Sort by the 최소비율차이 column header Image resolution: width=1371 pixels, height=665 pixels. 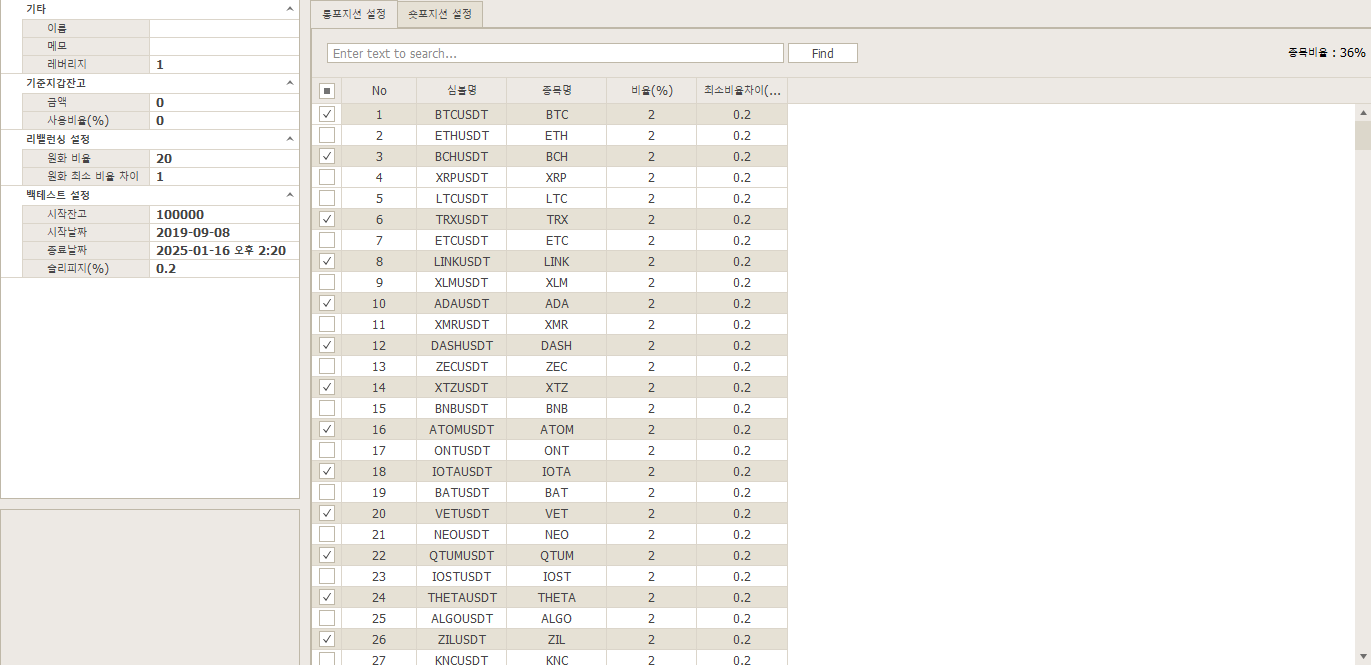(x=742, y=90)
